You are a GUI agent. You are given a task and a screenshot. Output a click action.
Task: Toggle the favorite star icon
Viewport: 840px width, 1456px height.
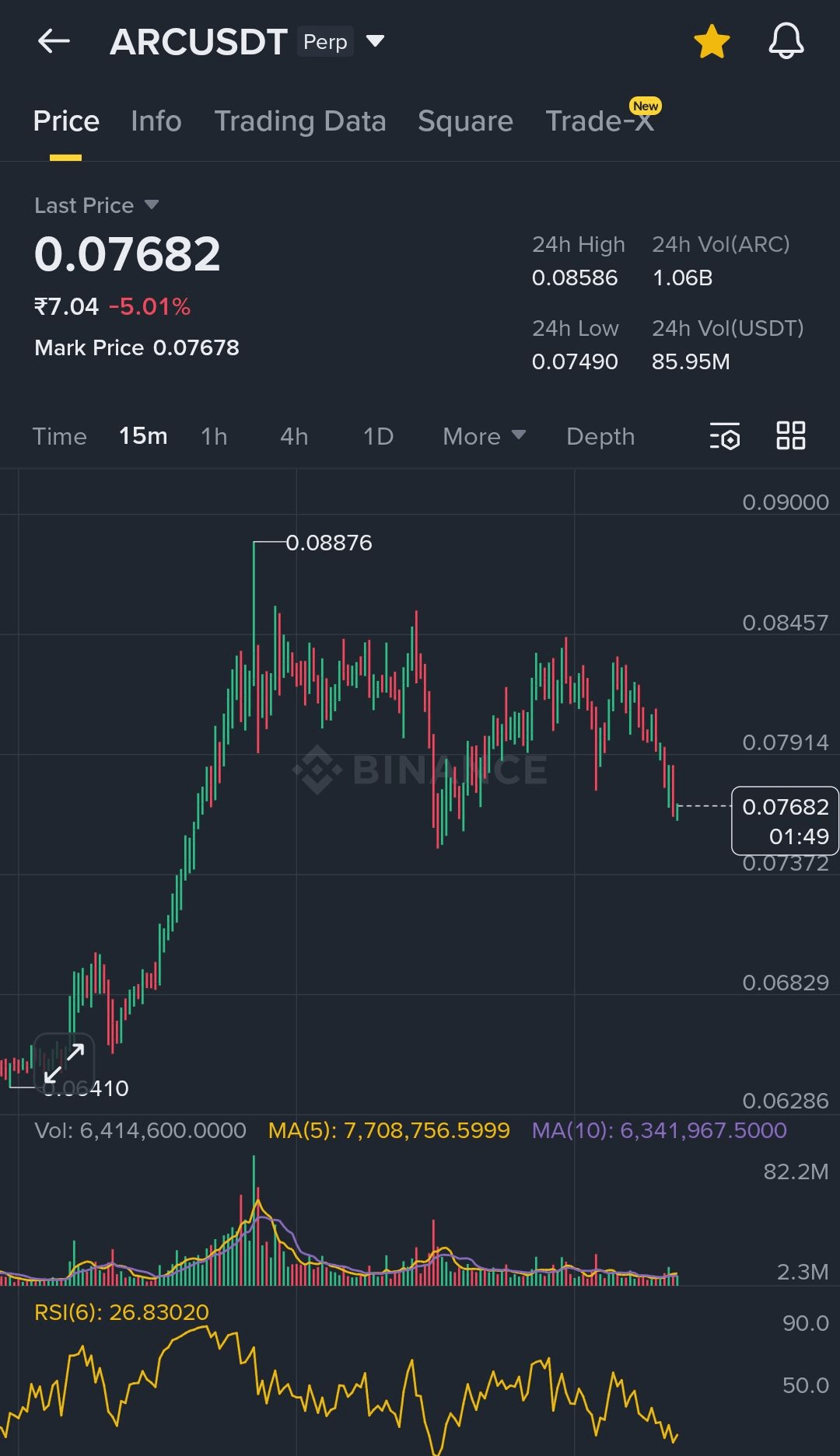click(712, 41)
